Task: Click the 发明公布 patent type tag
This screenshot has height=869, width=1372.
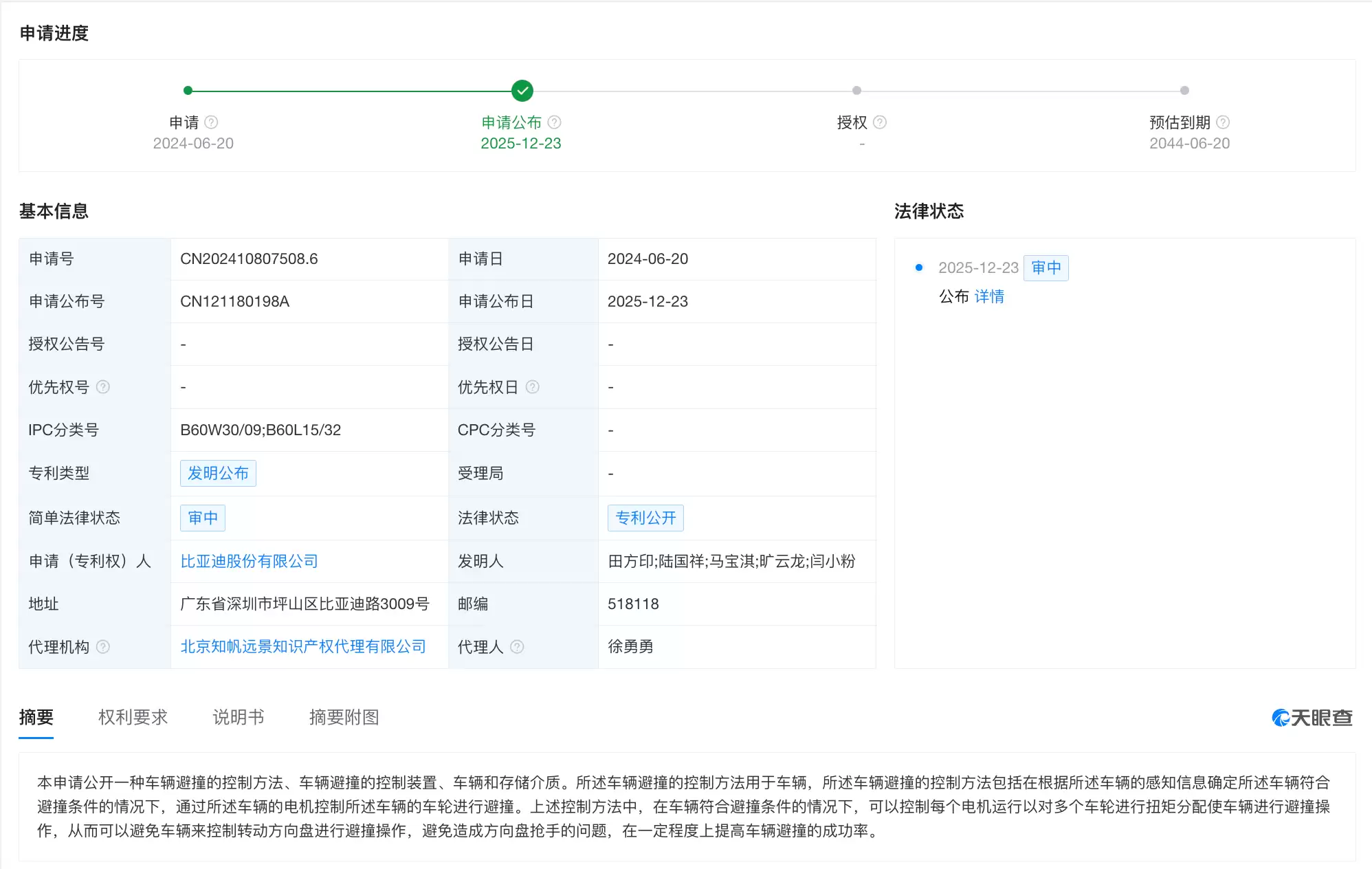Action: tap(218, 473)
